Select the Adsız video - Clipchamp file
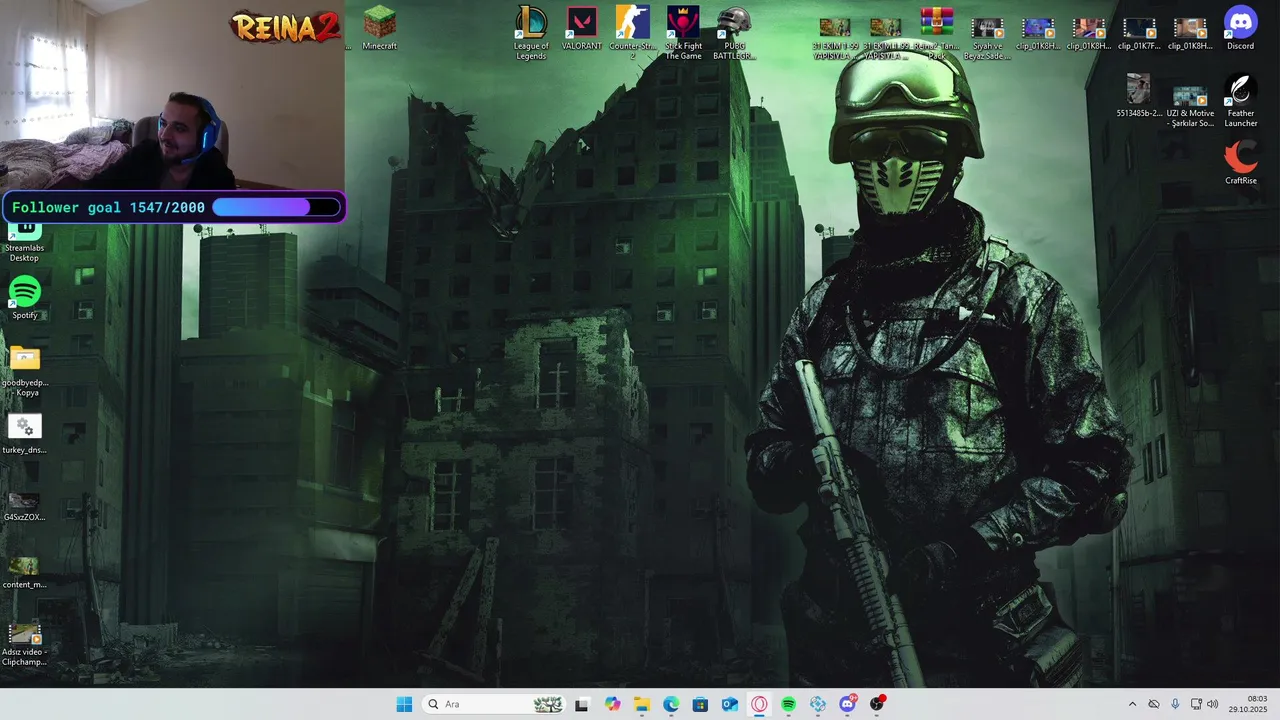 pyautogui.click(x=25, y=644)
